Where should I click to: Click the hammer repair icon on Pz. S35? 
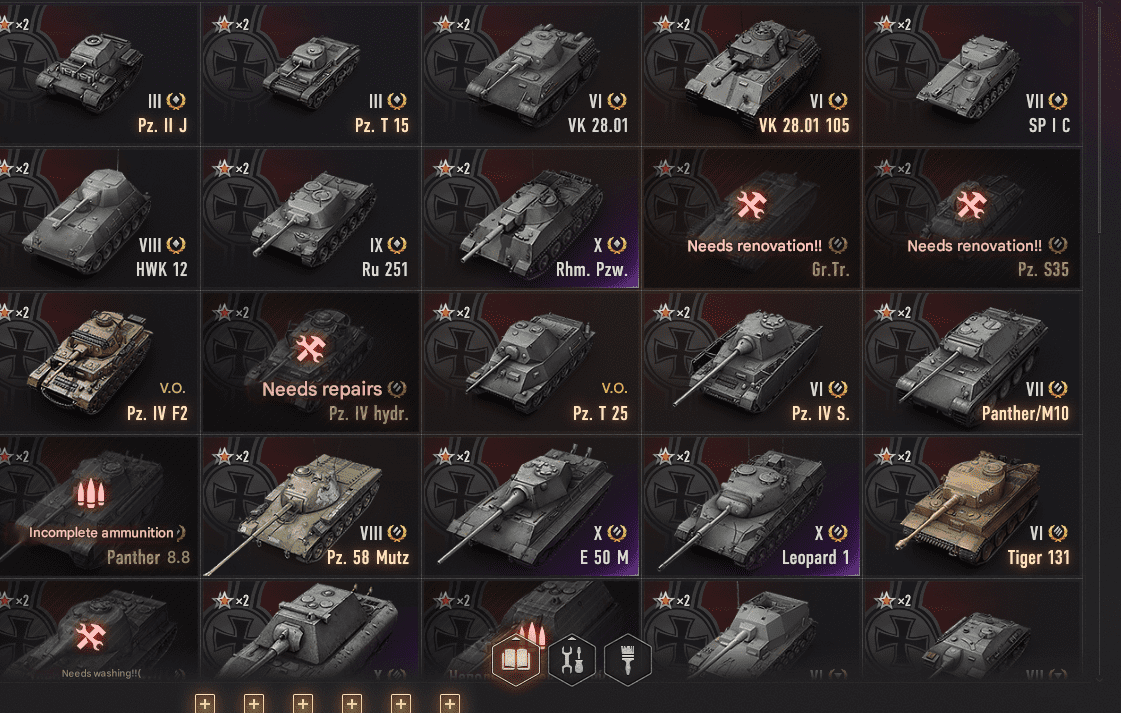pos(972,205)
